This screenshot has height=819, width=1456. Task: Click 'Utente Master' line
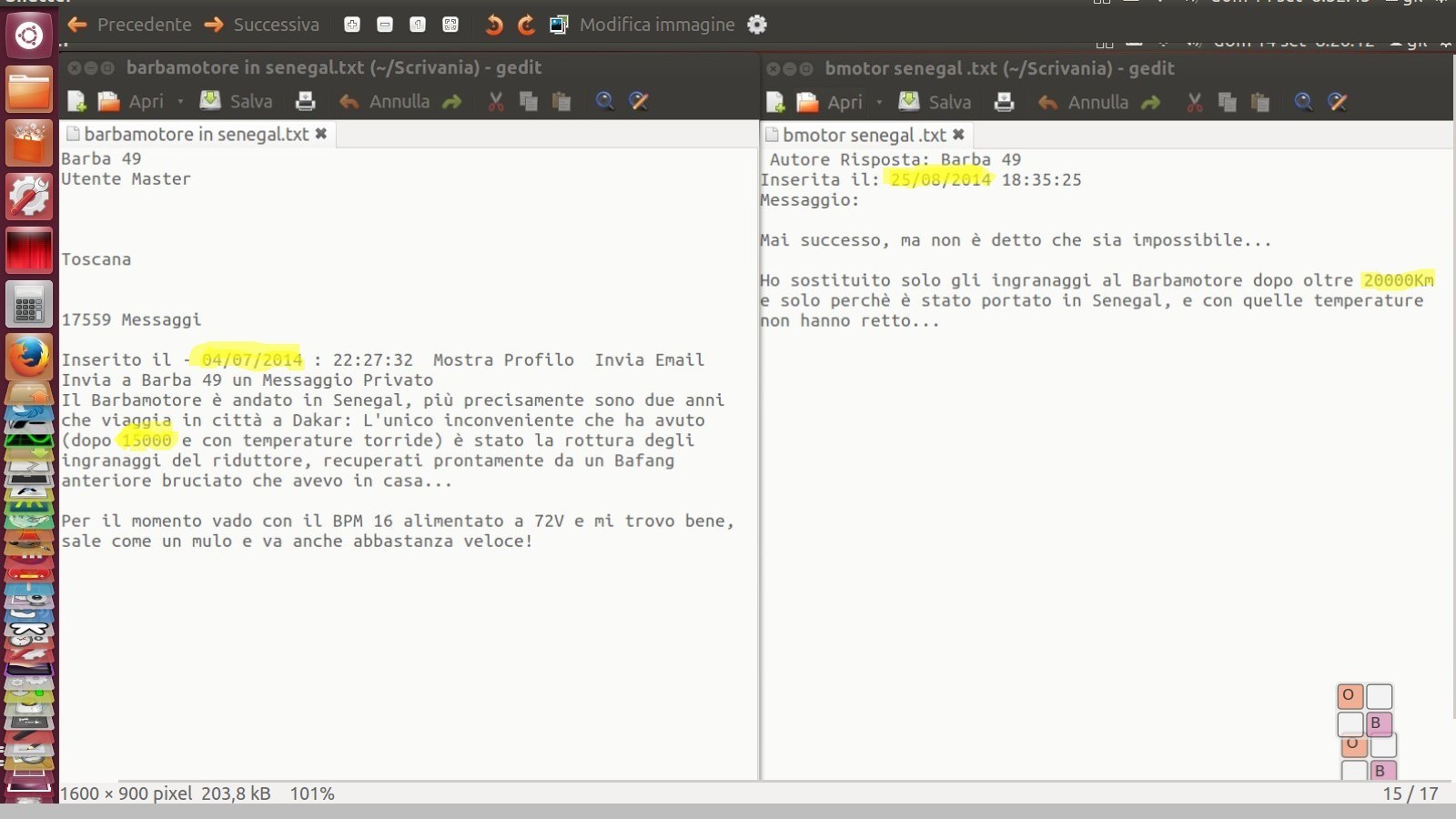[126, 178]
